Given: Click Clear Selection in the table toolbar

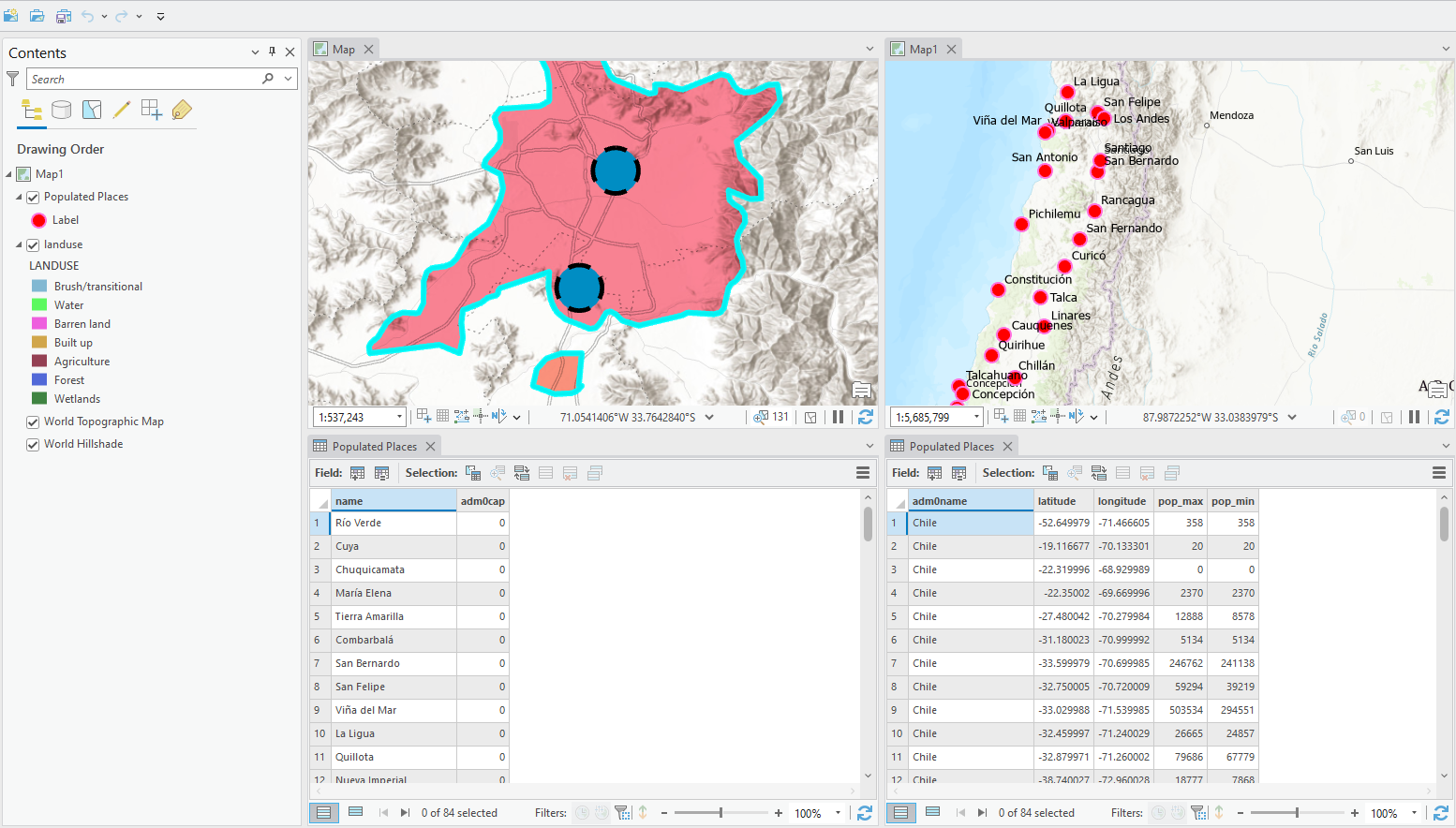Looking at the screenshot, I should [x=546, y=473].
